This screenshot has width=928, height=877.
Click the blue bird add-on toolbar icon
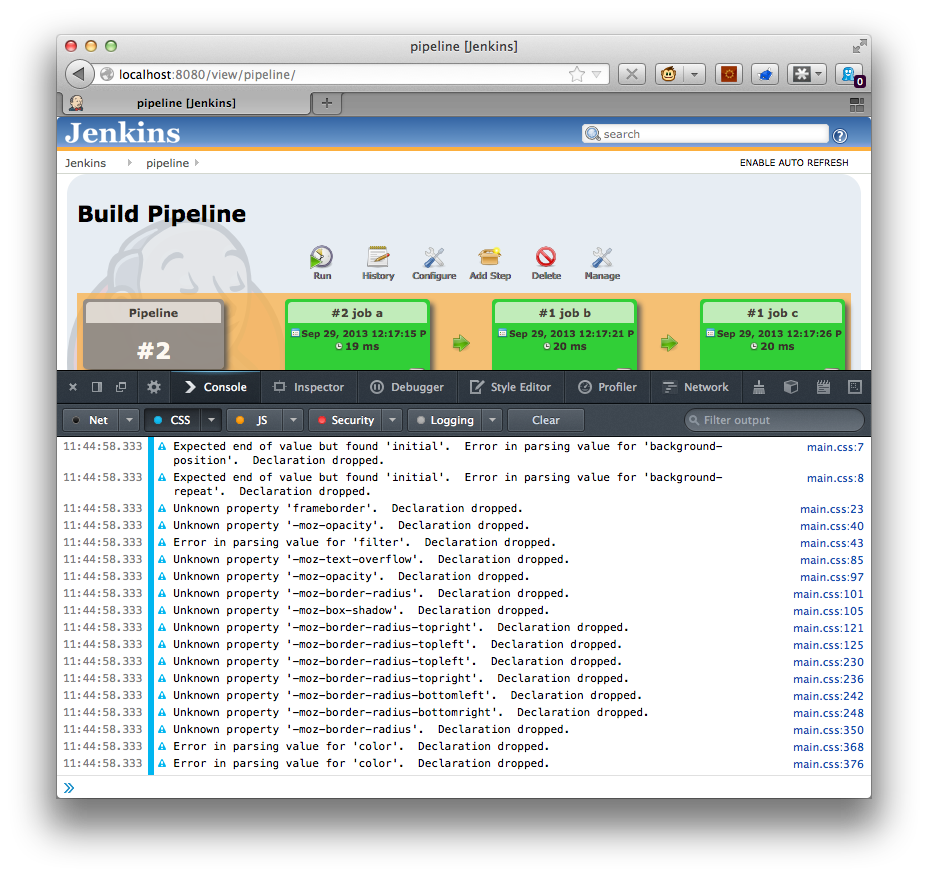click(765, 75)
